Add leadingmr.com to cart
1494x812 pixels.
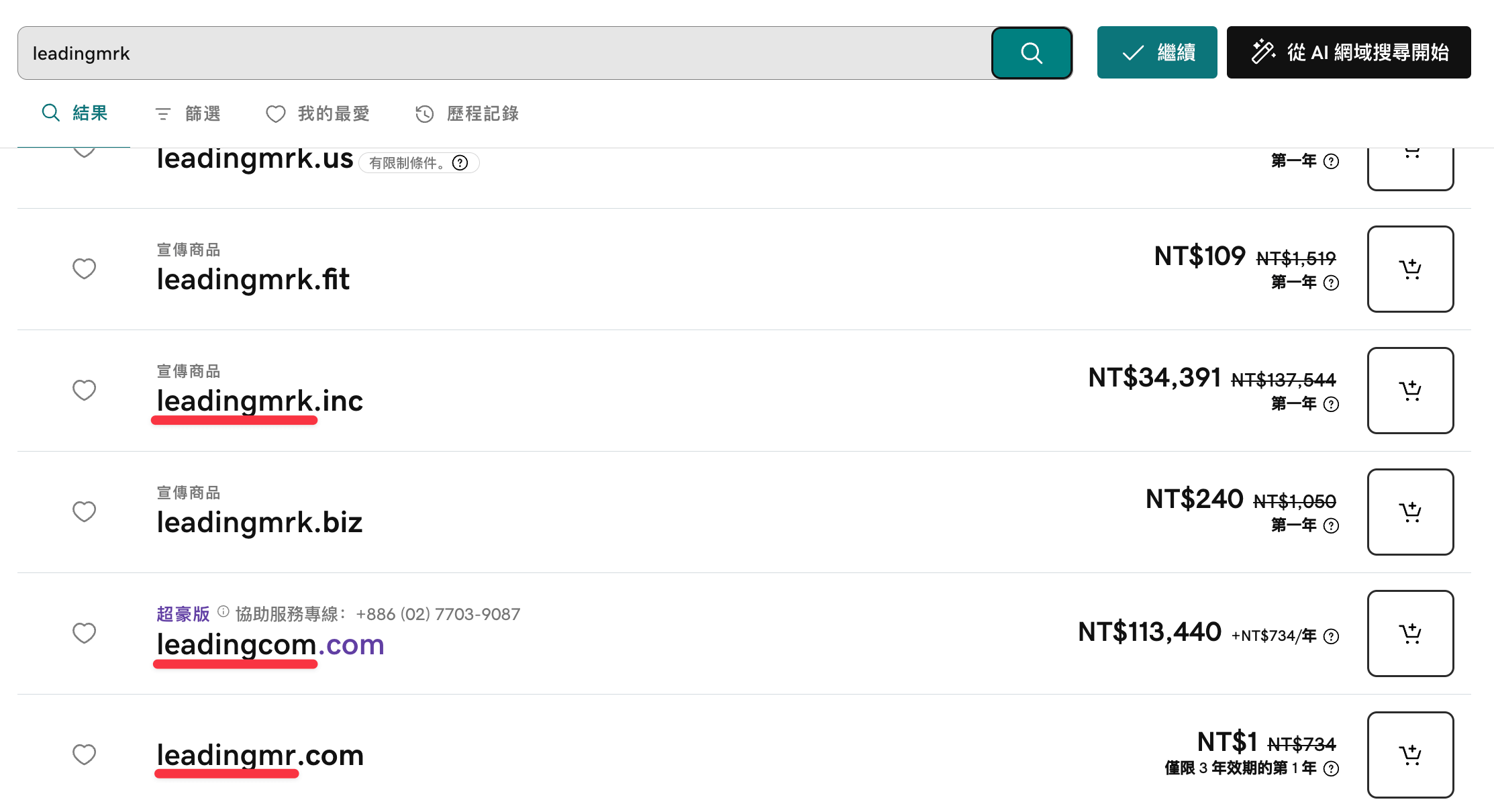tap(1410, 755)
